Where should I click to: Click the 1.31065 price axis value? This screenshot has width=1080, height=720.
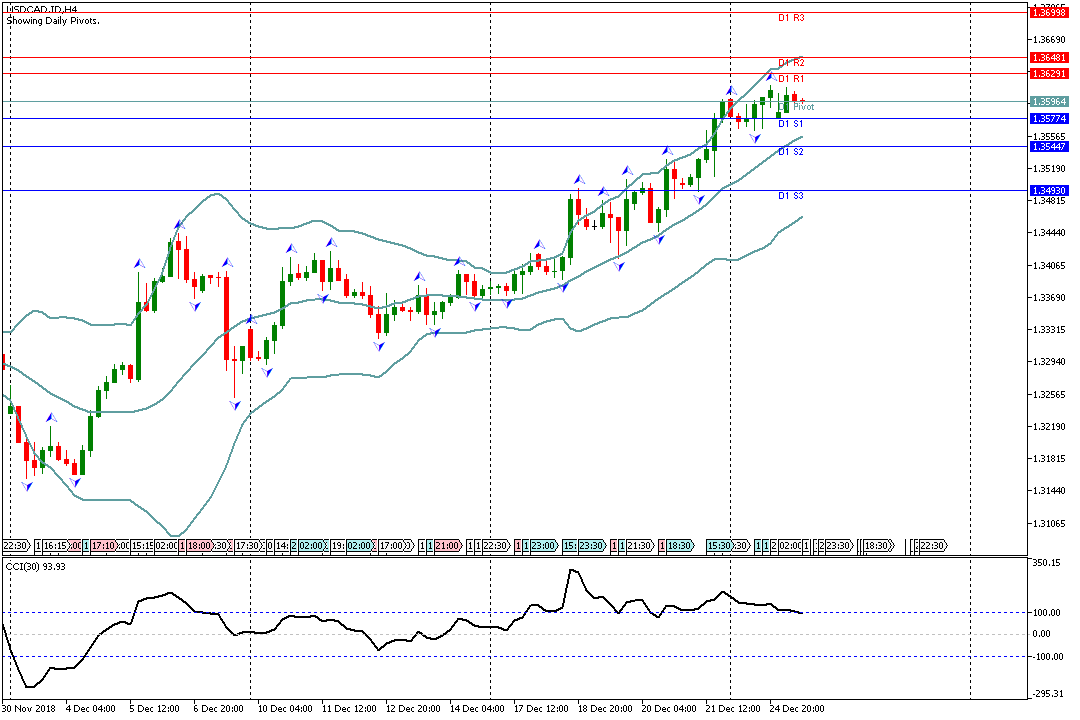click(x=1049, y=524)
